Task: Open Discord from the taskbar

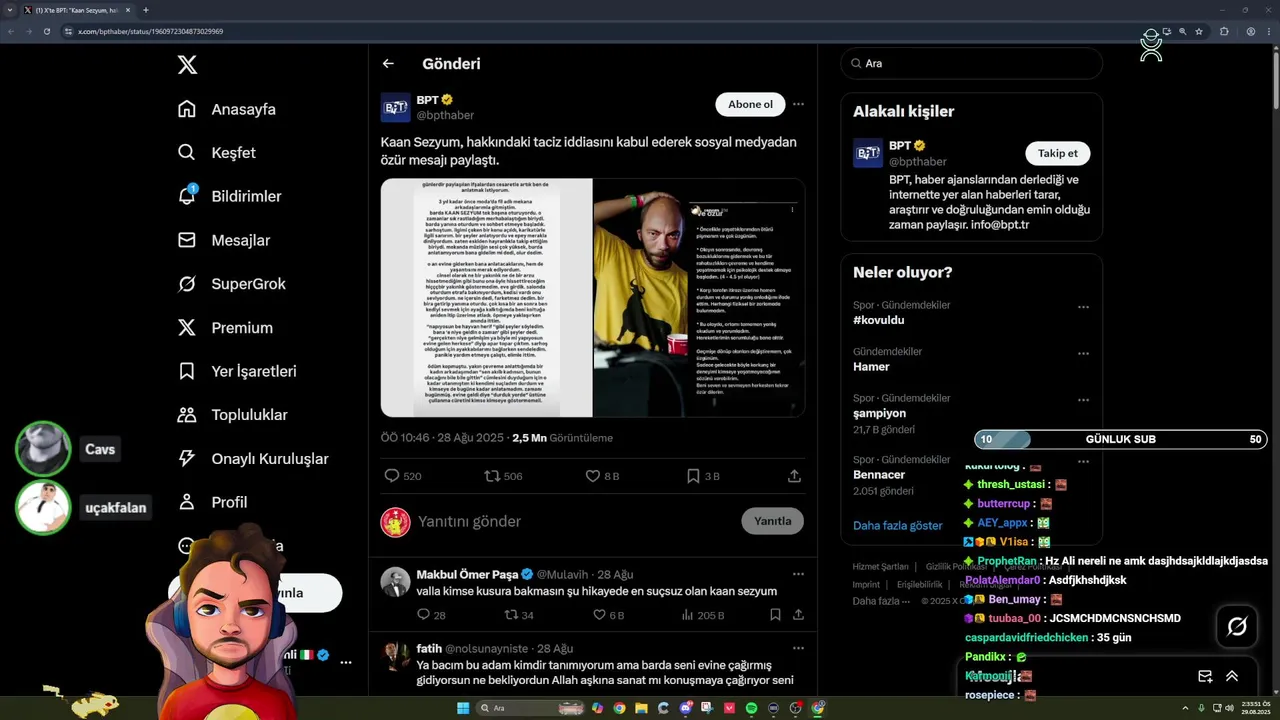Action: pyautogui.click(x=686, y=708)
